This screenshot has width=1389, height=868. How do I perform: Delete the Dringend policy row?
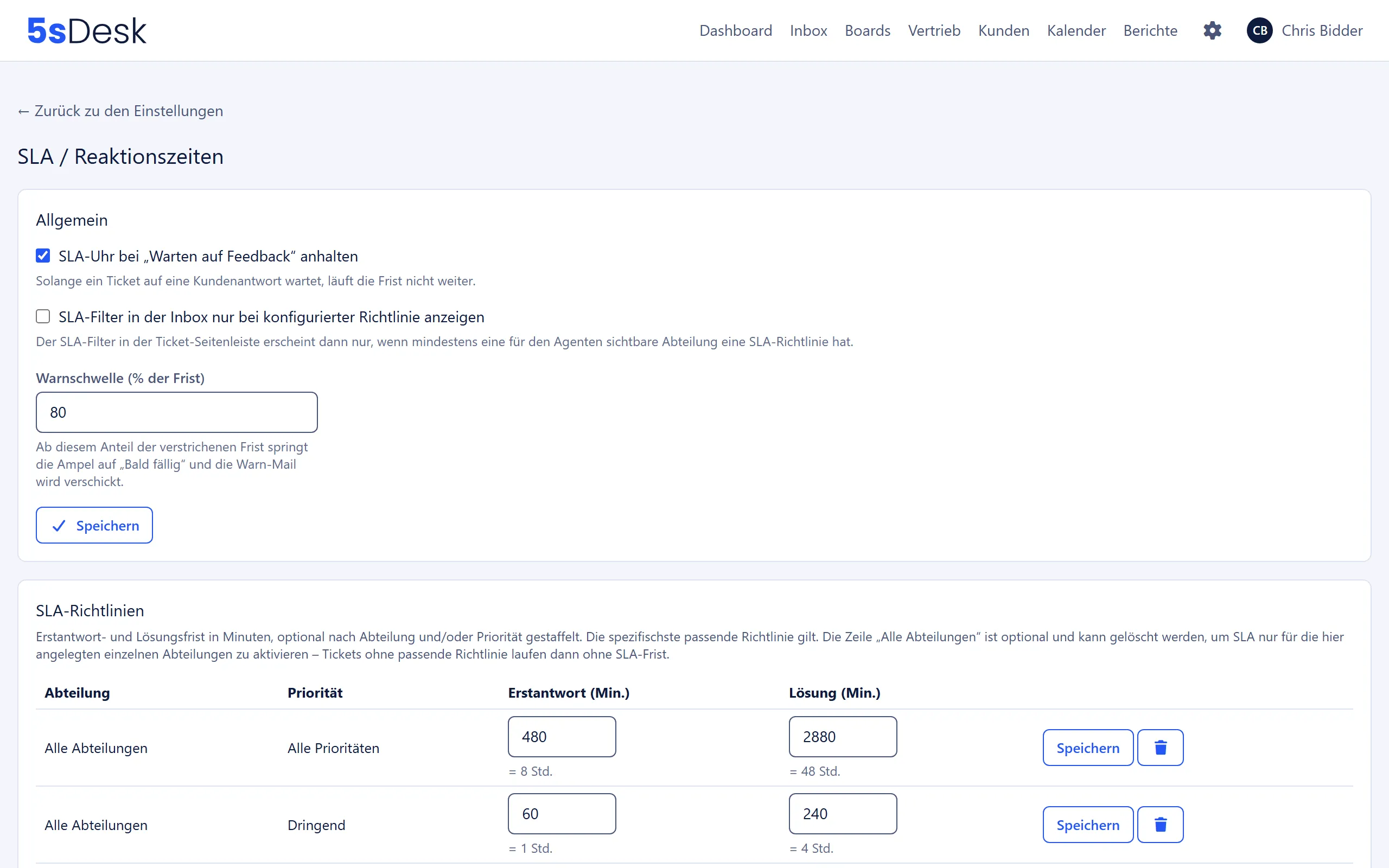1160,825
